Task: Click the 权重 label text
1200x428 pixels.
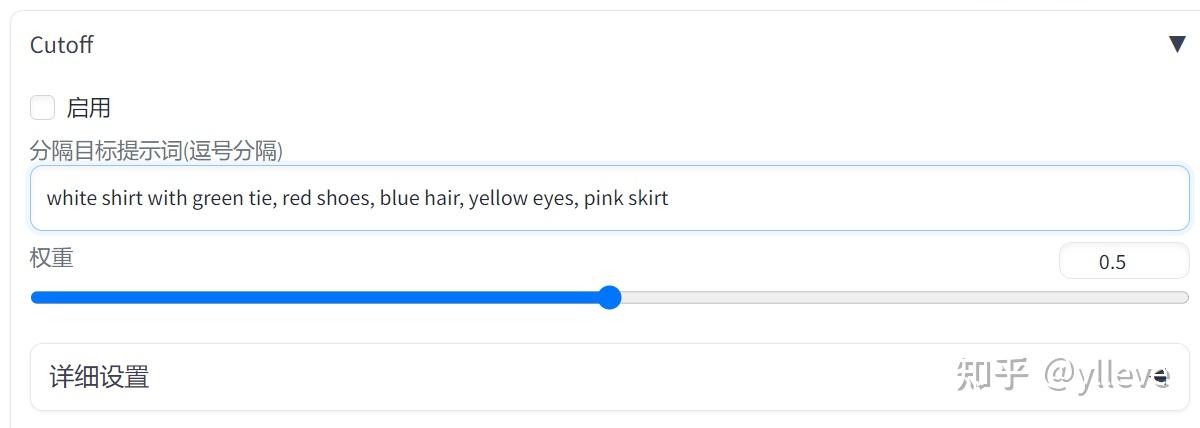Action: 51,257
